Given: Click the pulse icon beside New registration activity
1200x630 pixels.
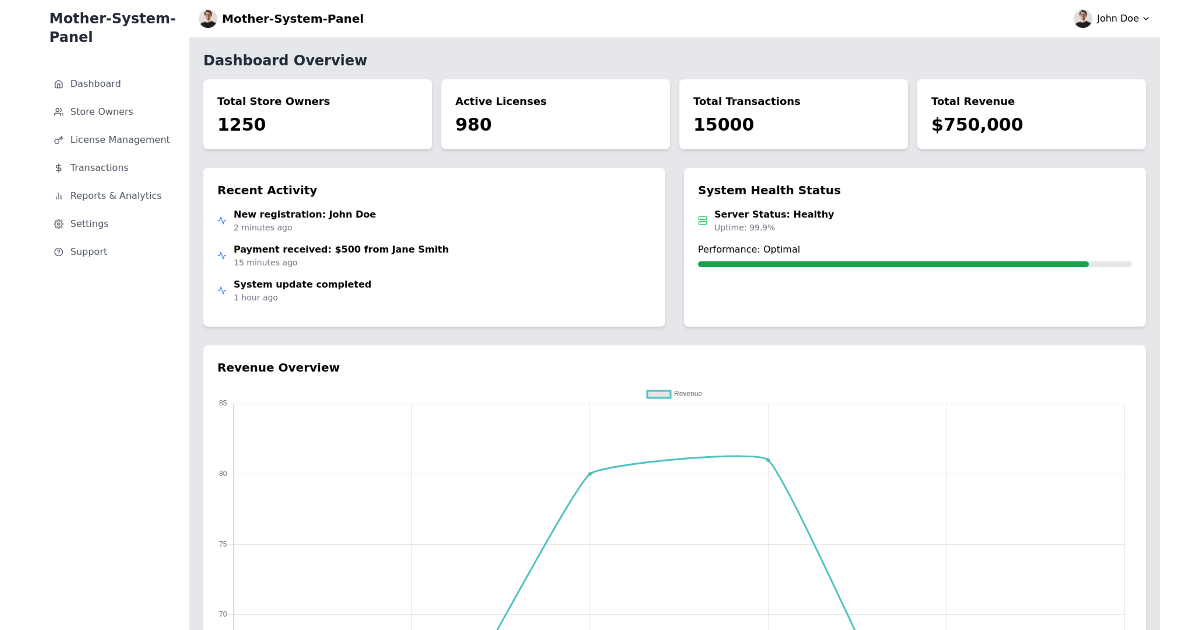Looking at the screenshot, I should [x=221, y=219].
